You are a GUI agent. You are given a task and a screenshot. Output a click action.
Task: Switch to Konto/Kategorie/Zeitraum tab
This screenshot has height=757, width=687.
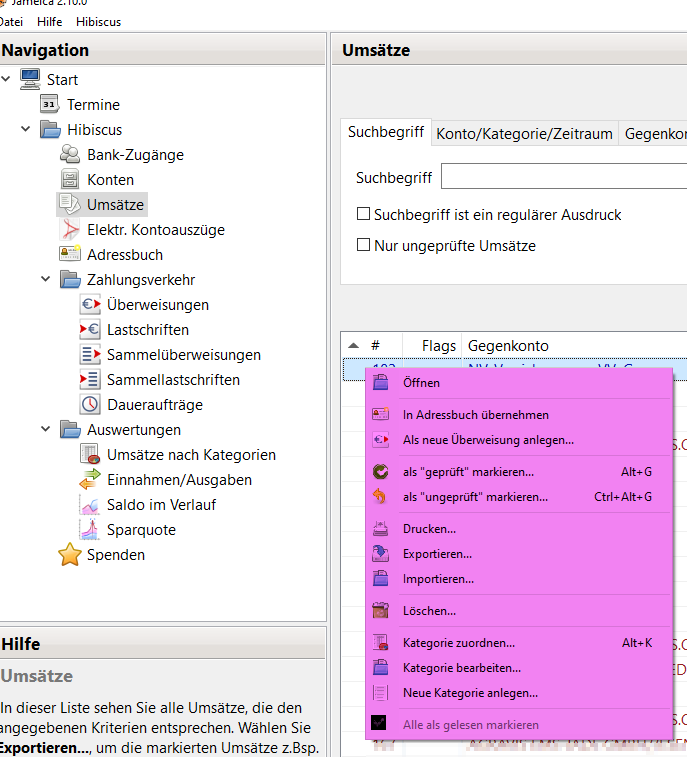pyautogui.click(x=524, y=133)
